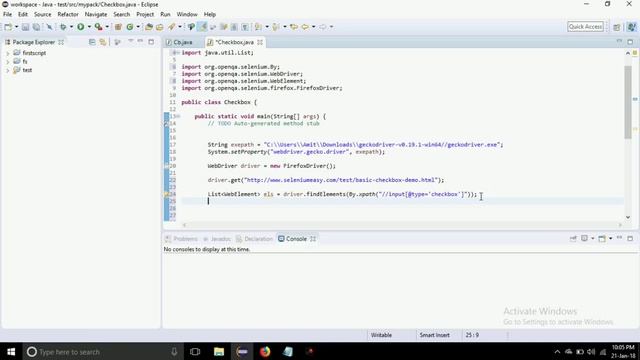This screenshot has width=640, height=360.
Task: Click the Last Edit Location icon
Action: 294,27
